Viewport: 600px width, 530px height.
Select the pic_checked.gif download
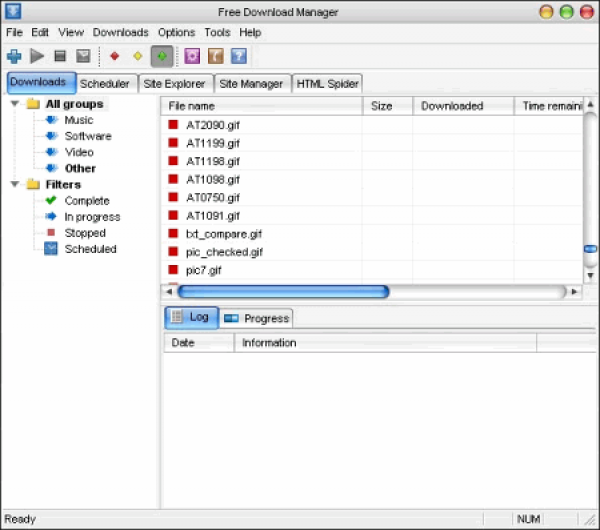(x=224, y=252)
